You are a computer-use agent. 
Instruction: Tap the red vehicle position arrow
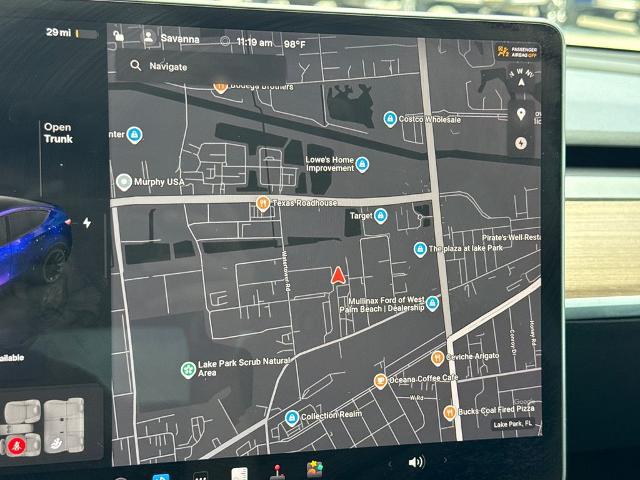click(338, 275)
